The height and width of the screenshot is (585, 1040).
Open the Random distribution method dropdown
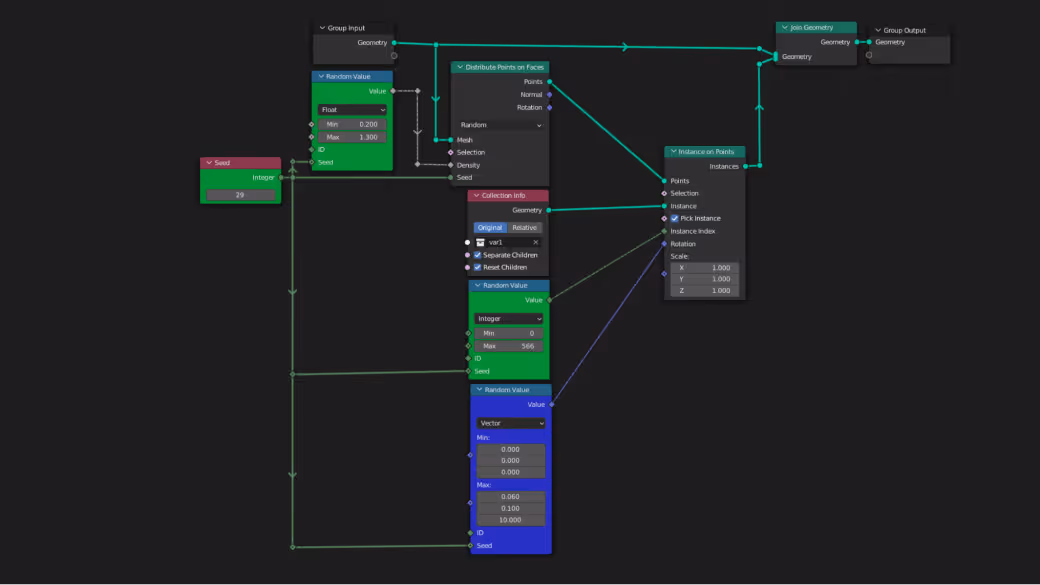click(x=500, y=124)
